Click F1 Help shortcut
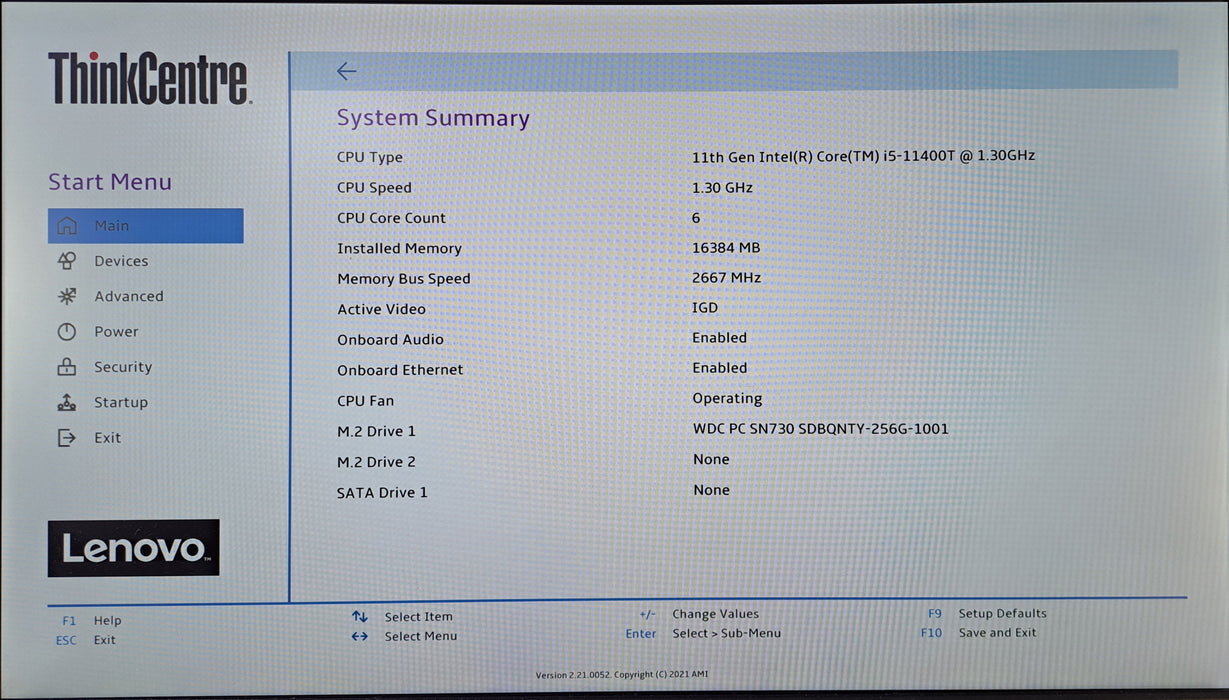This screenshot has height=700, width=1229. pos(91,621)
